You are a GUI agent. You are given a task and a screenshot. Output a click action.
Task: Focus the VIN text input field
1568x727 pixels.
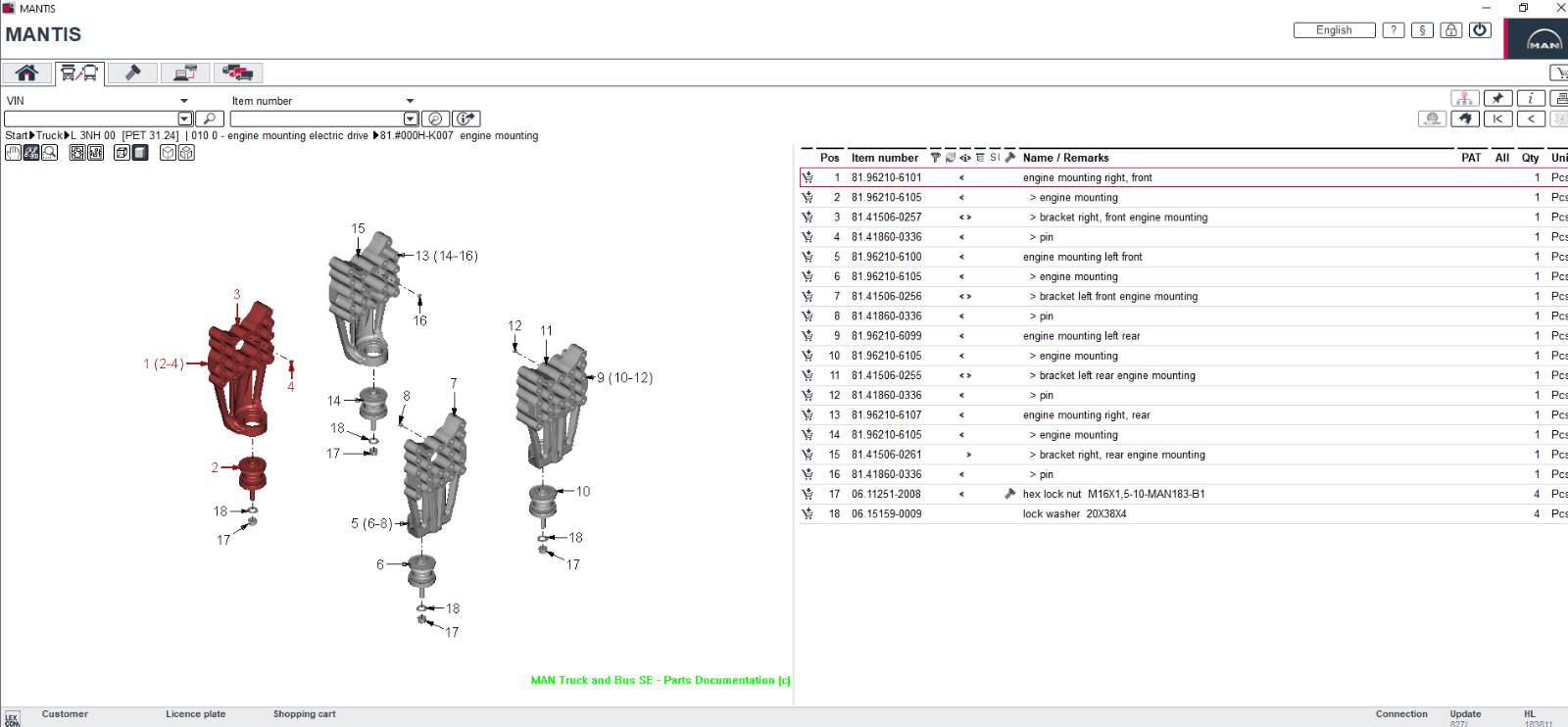click(91, 119)
